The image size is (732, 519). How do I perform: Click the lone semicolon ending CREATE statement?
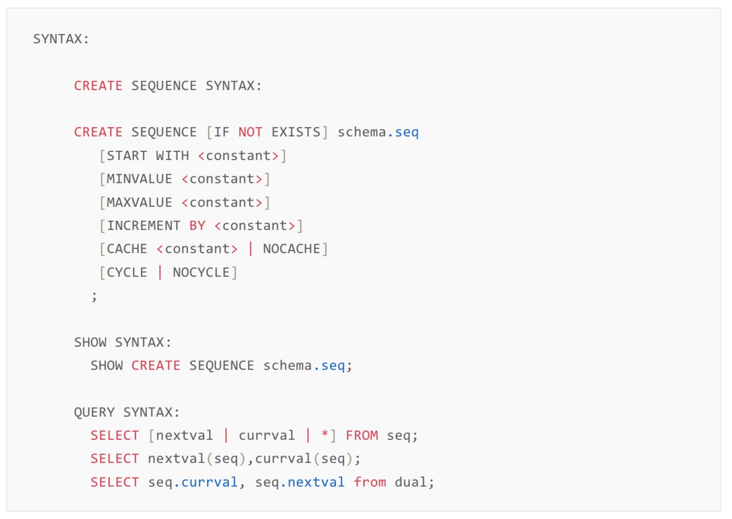tap(94, 296)
